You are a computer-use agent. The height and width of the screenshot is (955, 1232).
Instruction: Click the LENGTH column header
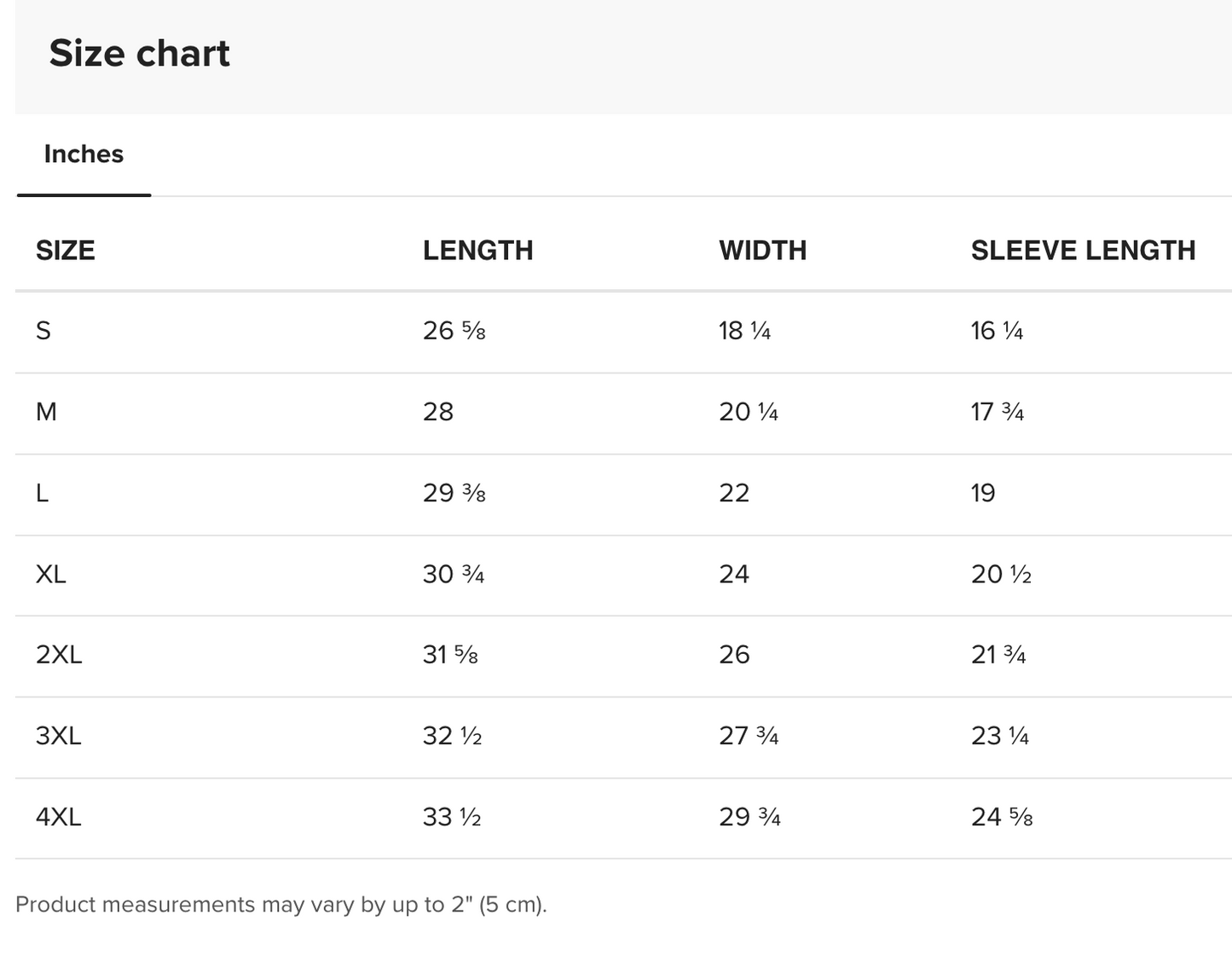477,251
